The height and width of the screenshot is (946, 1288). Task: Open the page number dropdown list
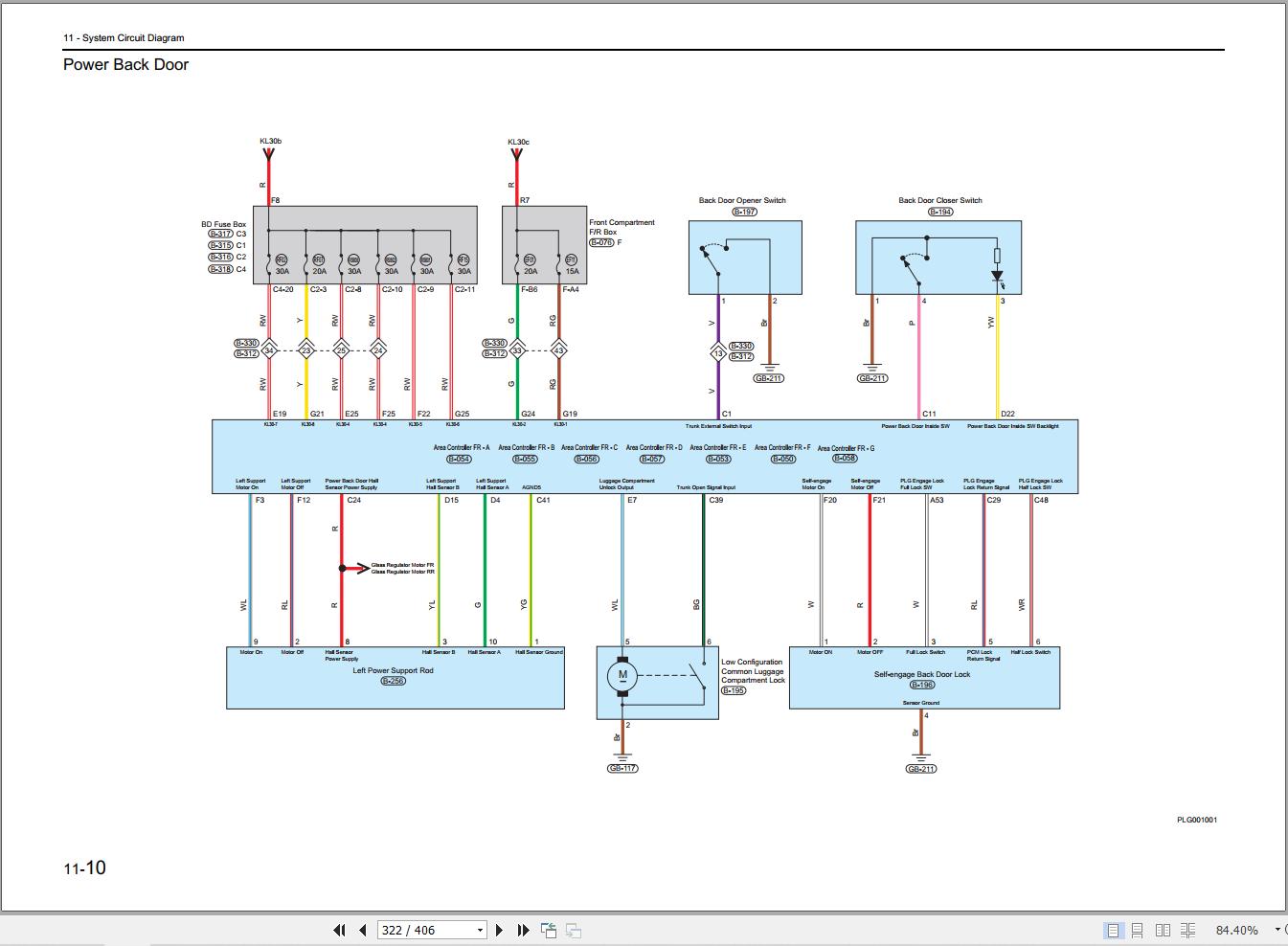coord(479,930)
